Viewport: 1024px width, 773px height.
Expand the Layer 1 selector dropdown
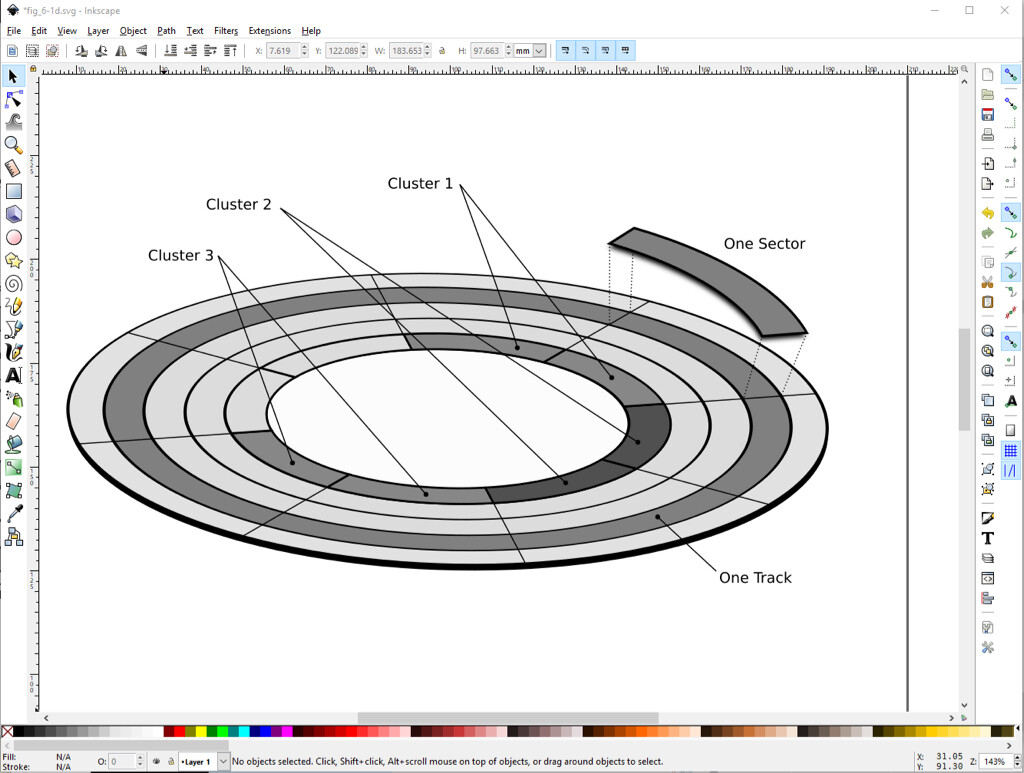223,762
